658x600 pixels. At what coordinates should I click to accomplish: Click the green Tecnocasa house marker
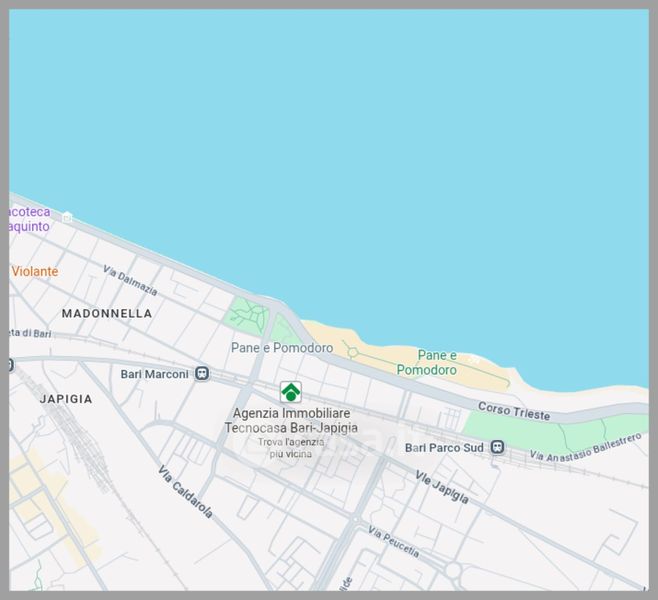click(x=290, y=391)
